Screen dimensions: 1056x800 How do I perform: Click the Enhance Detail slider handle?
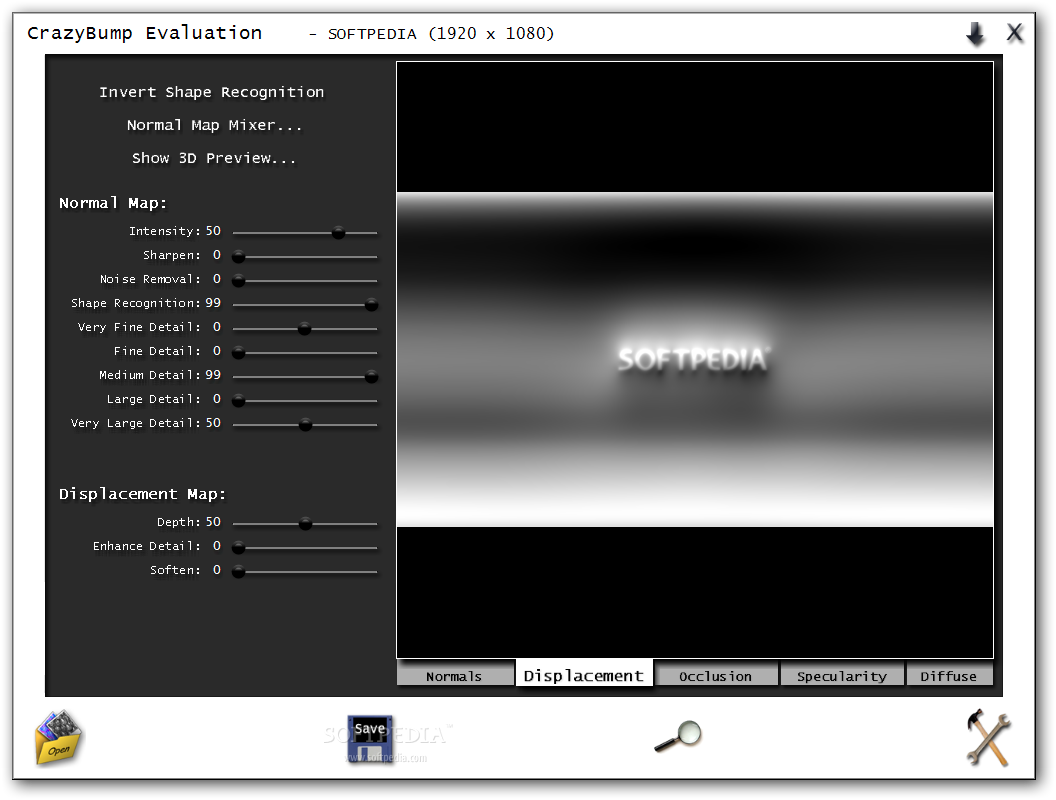pos(238,548)
